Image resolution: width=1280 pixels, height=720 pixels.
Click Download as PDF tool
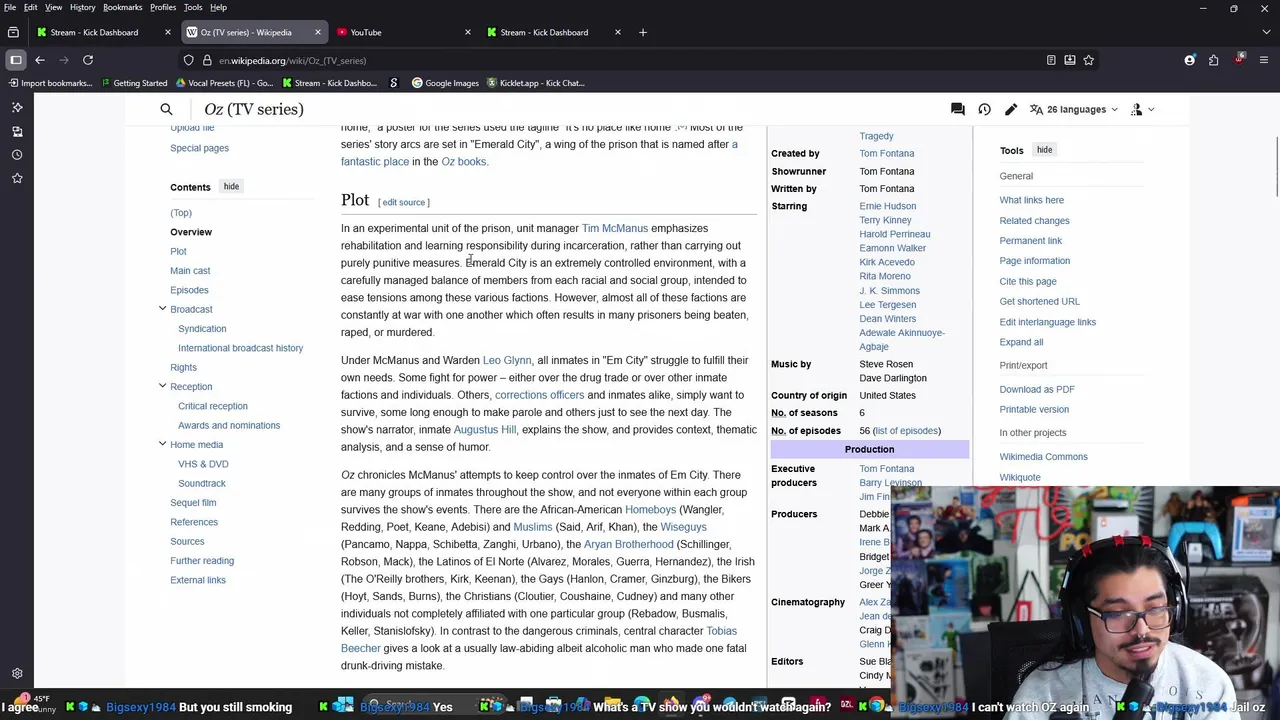tap(1037, 389)
